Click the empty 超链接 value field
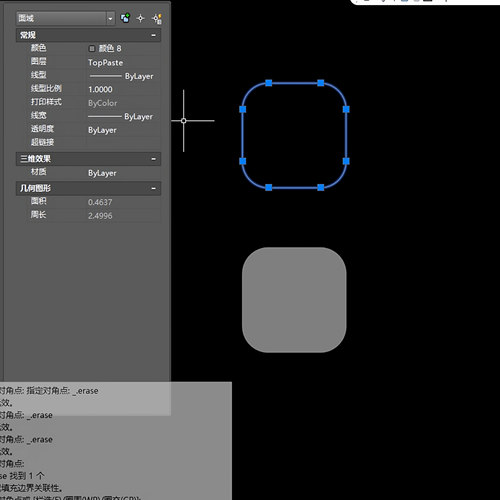 coord(123,142)
